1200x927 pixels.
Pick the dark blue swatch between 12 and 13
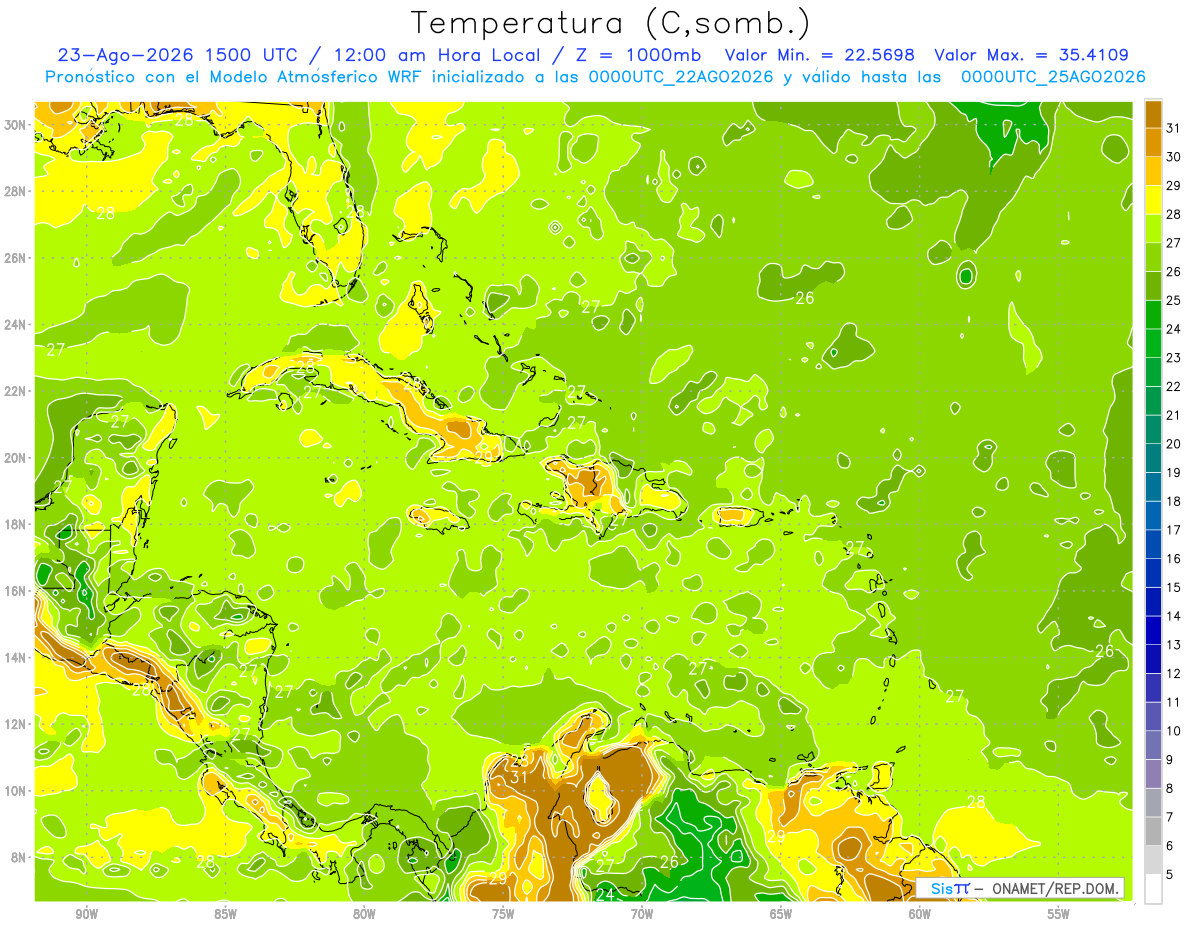coord(1153,659)
